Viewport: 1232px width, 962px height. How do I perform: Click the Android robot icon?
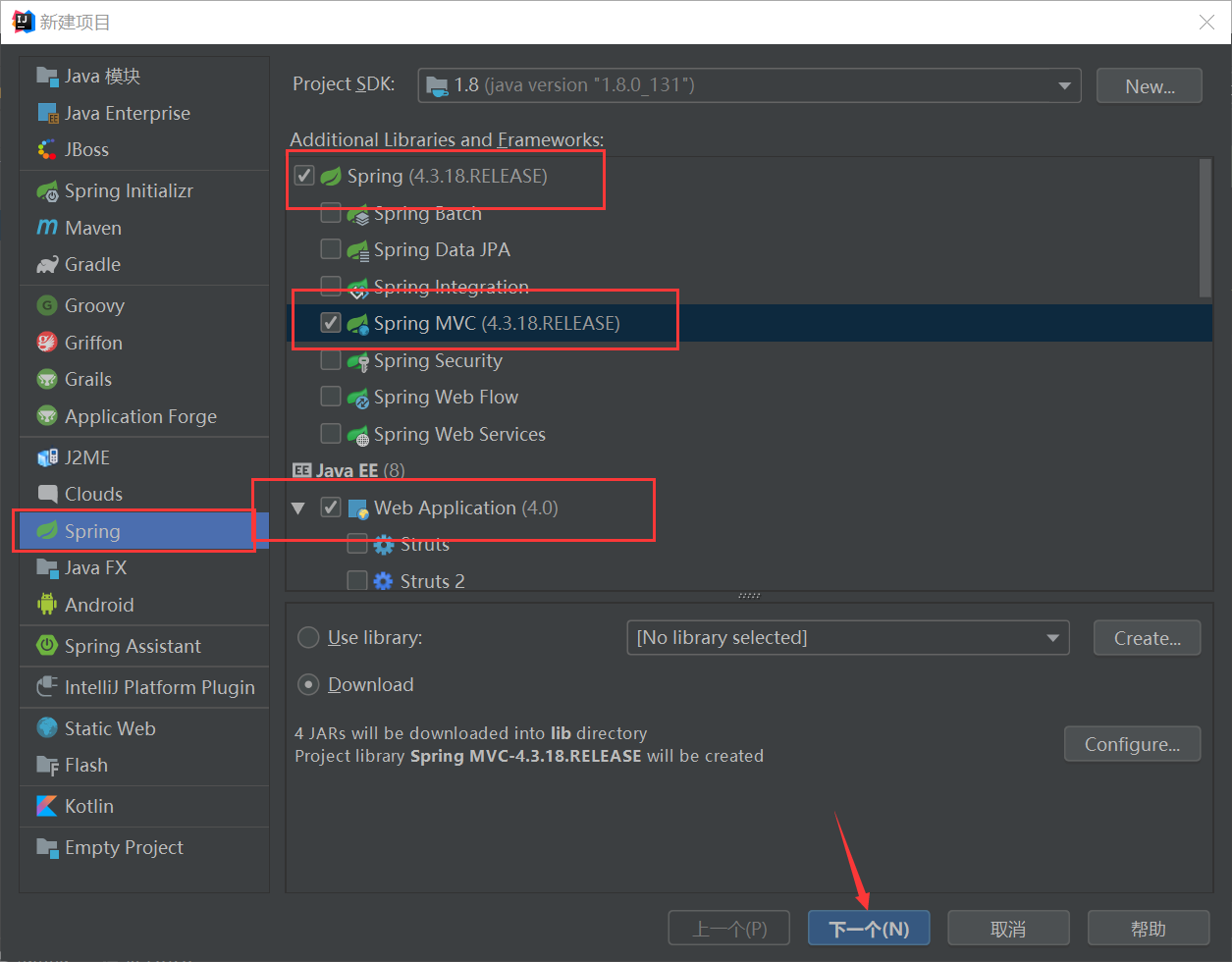(x=47, y=605)
